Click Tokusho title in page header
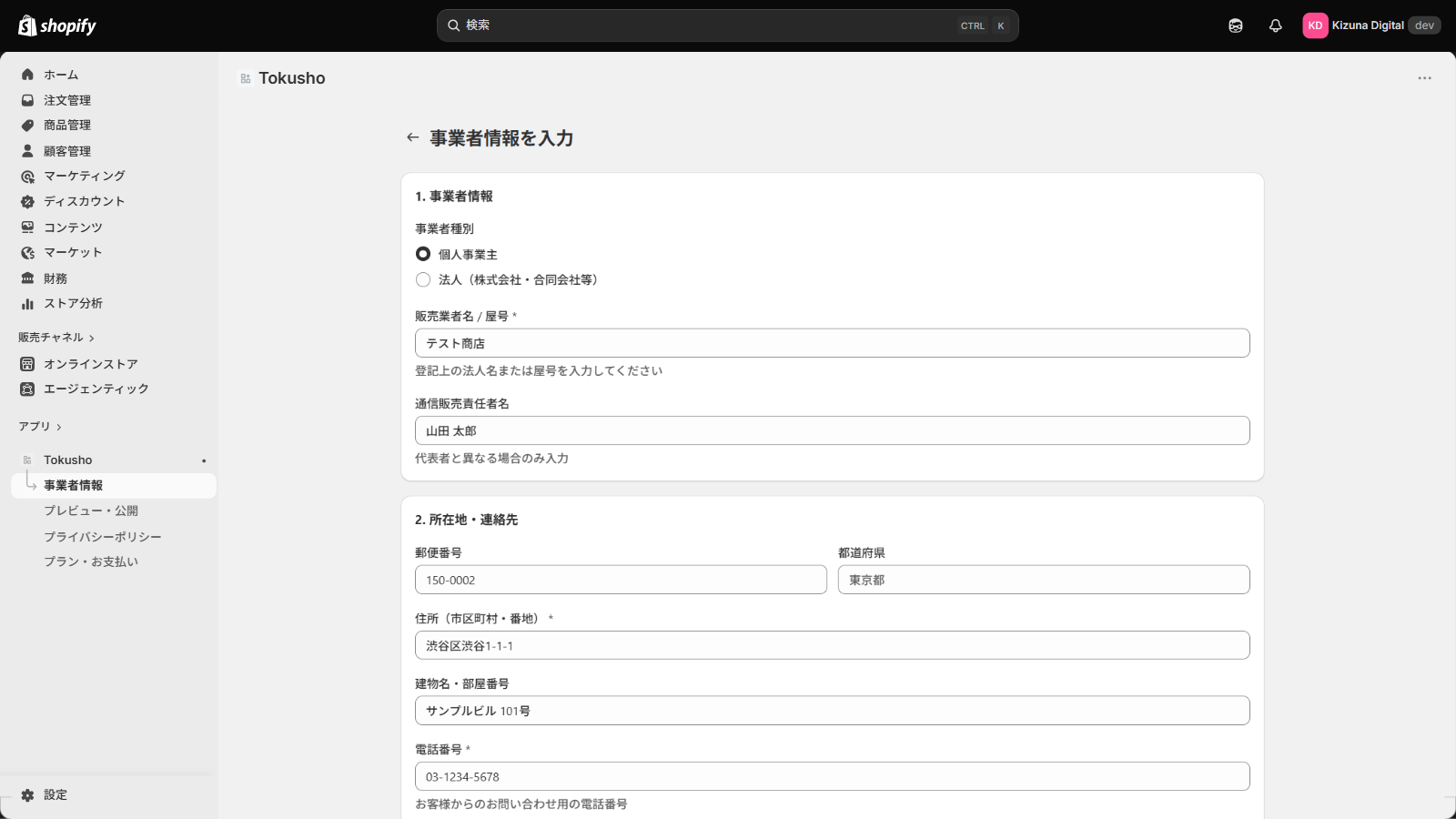 292,78
